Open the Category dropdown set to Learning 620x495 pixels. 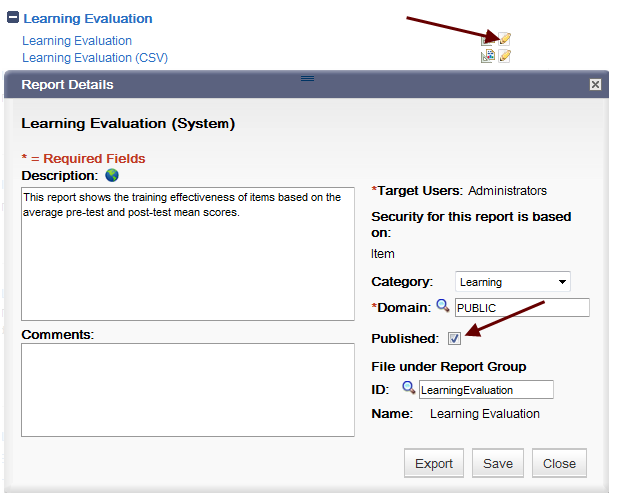point(513,282)
